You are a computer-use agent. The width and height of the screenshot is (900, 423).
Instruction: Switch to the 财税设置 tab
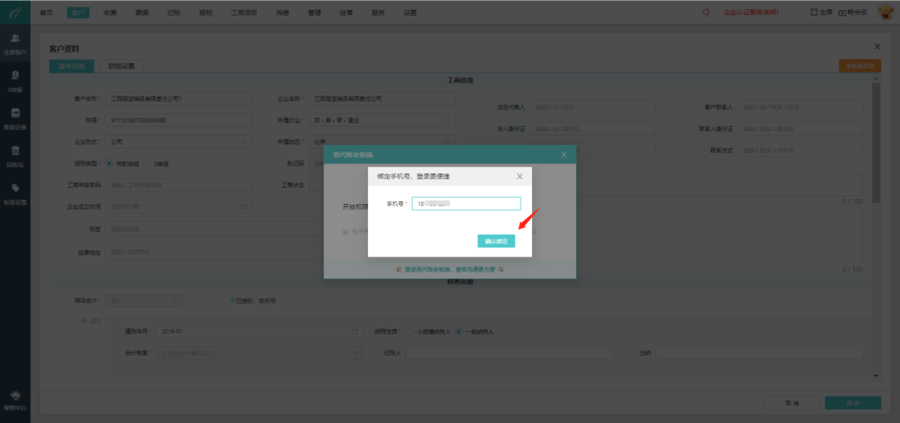pyautogui.click(x=121, y=66)
